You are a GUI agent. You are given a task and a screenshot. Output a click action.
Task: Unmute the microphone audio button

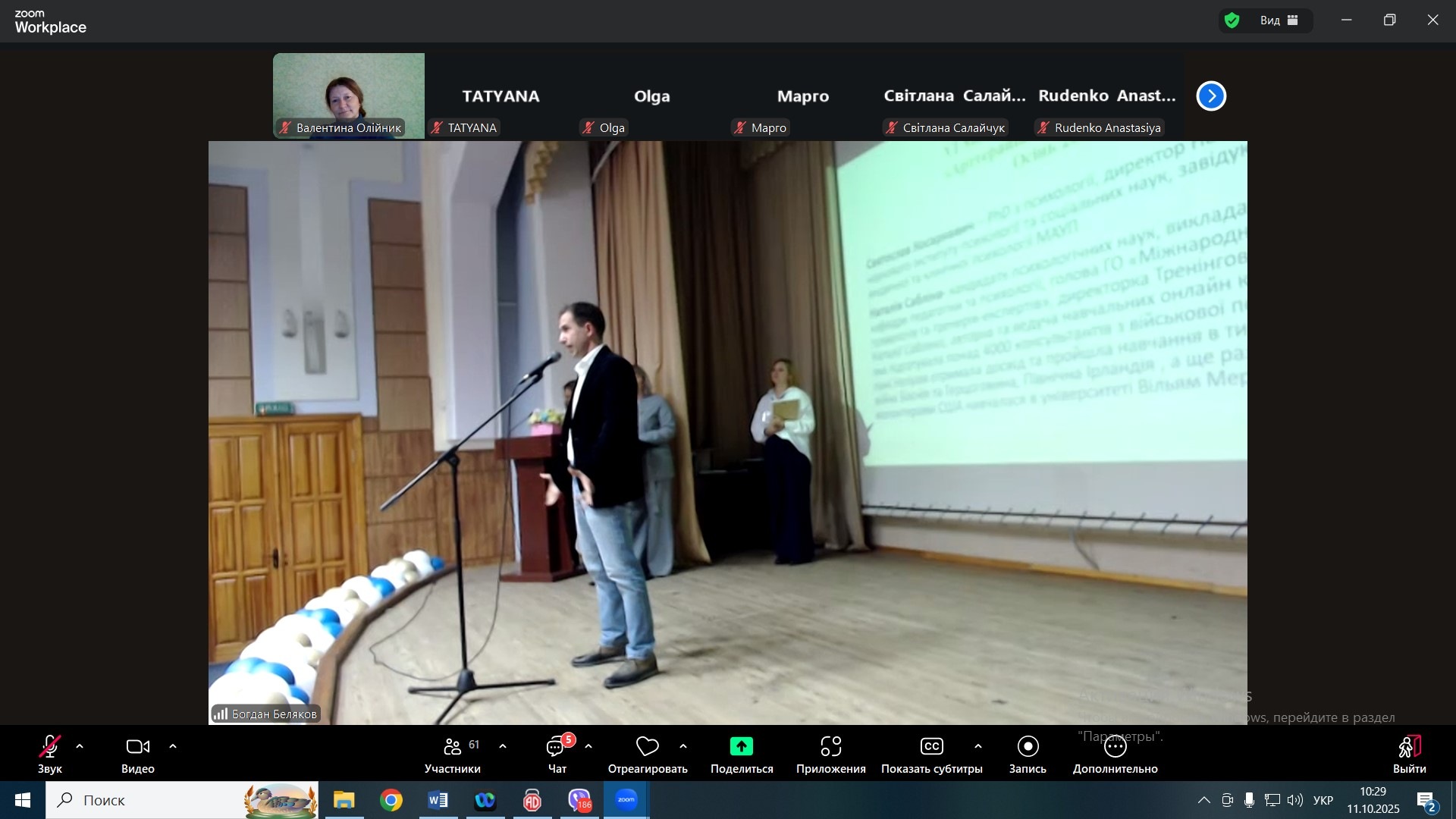point(50,747)
